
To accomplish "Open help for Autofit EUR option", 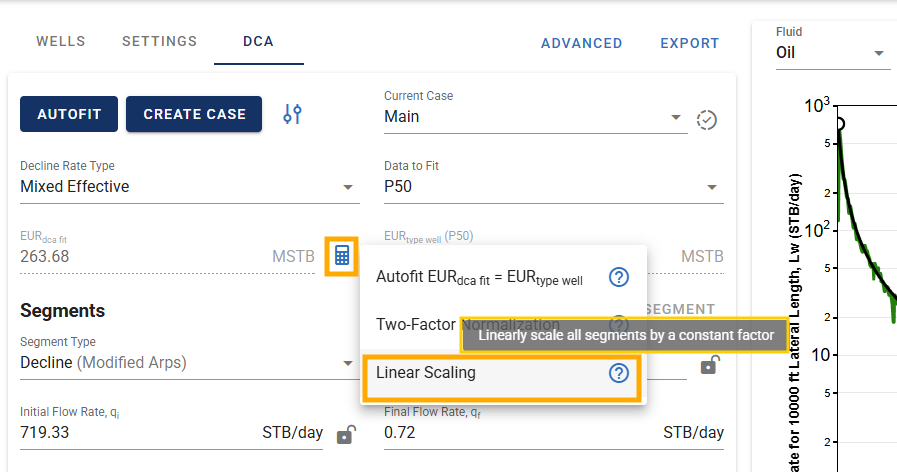I will (x=618, y=277).
